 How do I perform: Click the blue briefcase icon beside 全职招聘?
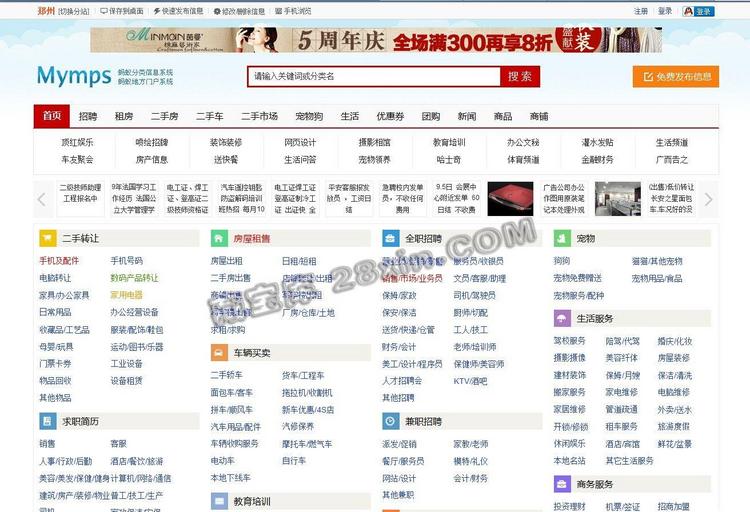pyautogui.click(x=390, y=238)
